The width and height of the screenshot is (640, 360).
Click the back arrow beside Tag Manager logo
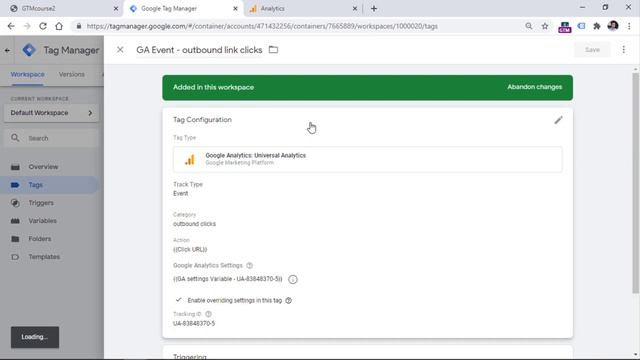point(7,50)
